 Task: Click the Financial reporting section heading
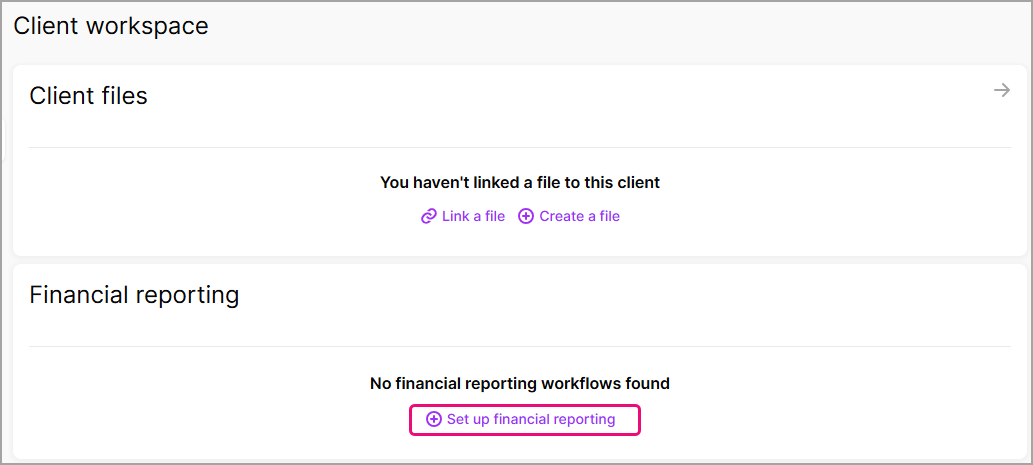pyautogui.click(x=134, y=295)
